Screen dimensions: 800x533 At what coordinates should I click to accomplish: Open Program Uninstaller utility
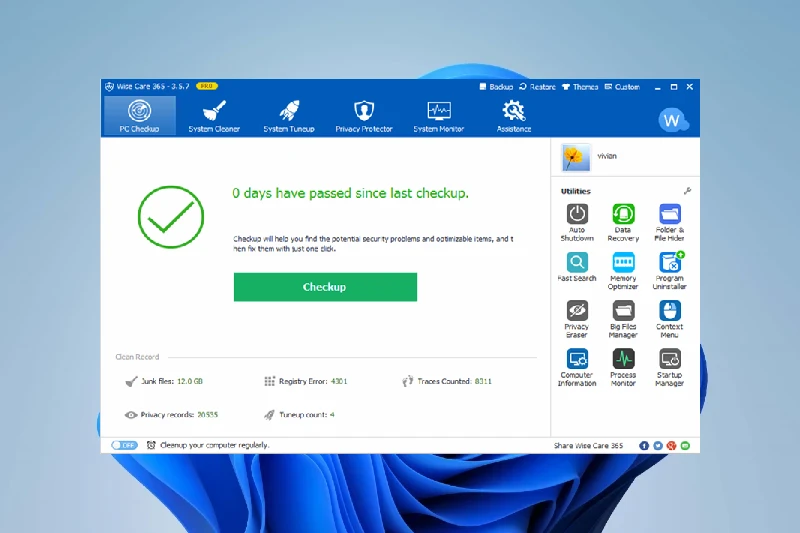tap(669, 271)
